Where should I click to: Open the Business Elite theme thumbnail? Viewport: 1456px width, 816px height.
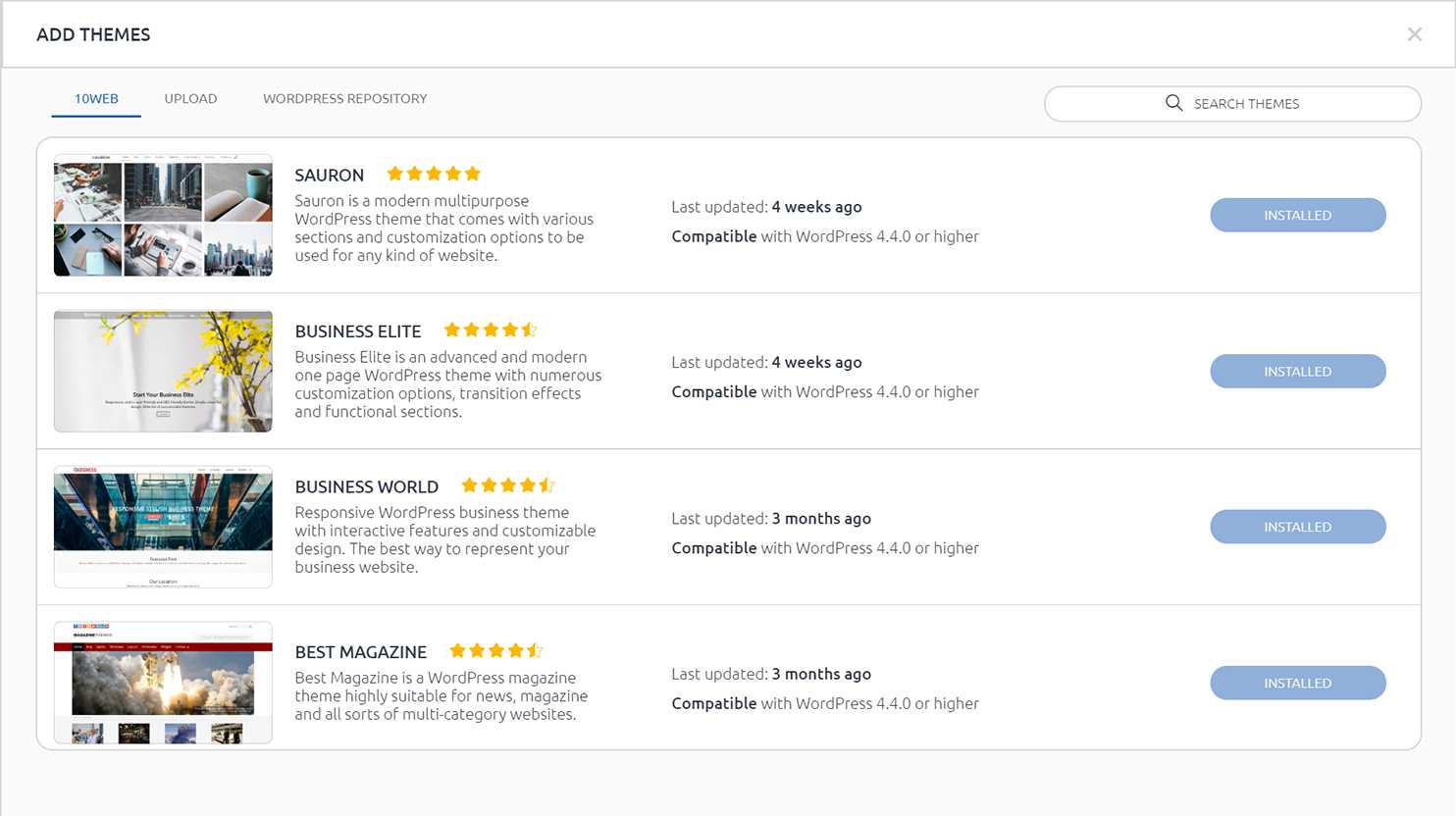coord(163,372)
